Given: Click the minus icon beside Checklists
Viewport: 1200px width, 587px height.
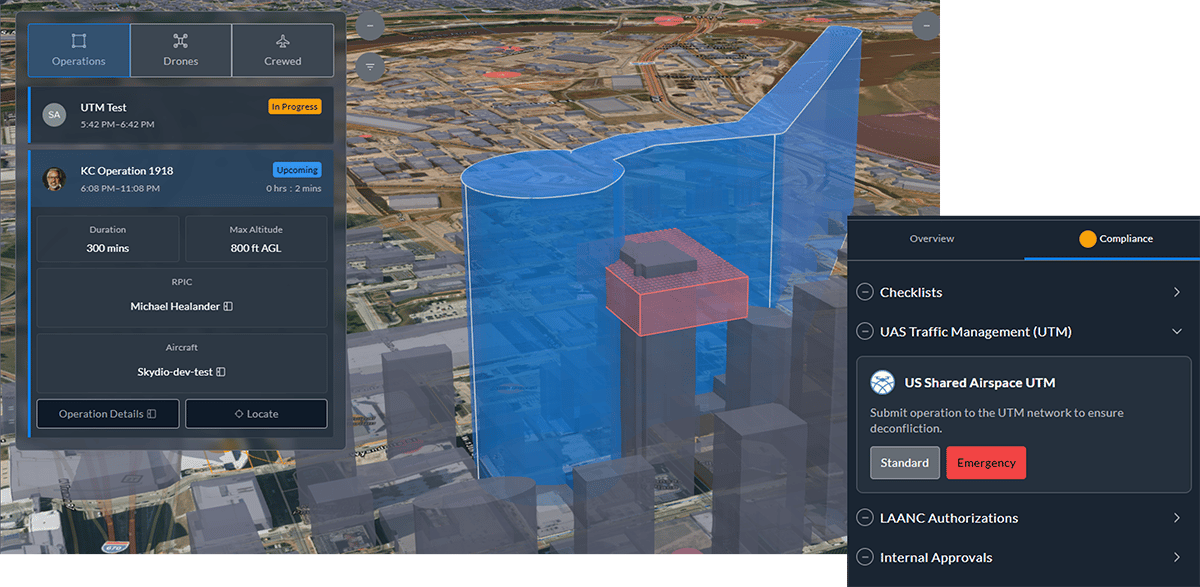Looking at the screenshot, I should [865, 292].
